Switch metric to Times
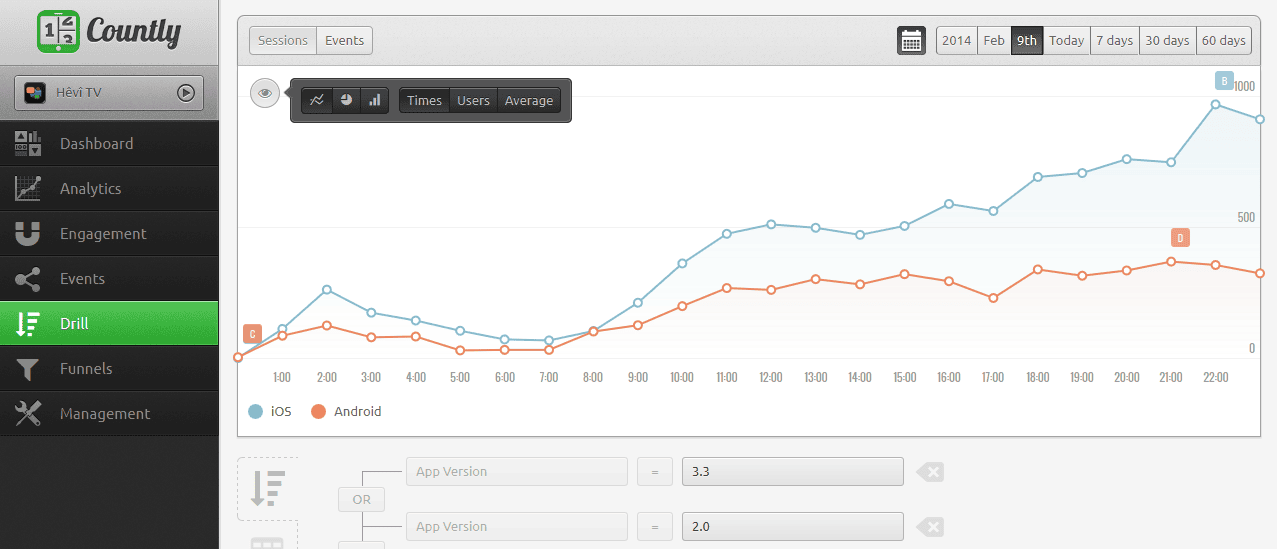This screenshot has height=549, width=1277. (x=425, y=101)
